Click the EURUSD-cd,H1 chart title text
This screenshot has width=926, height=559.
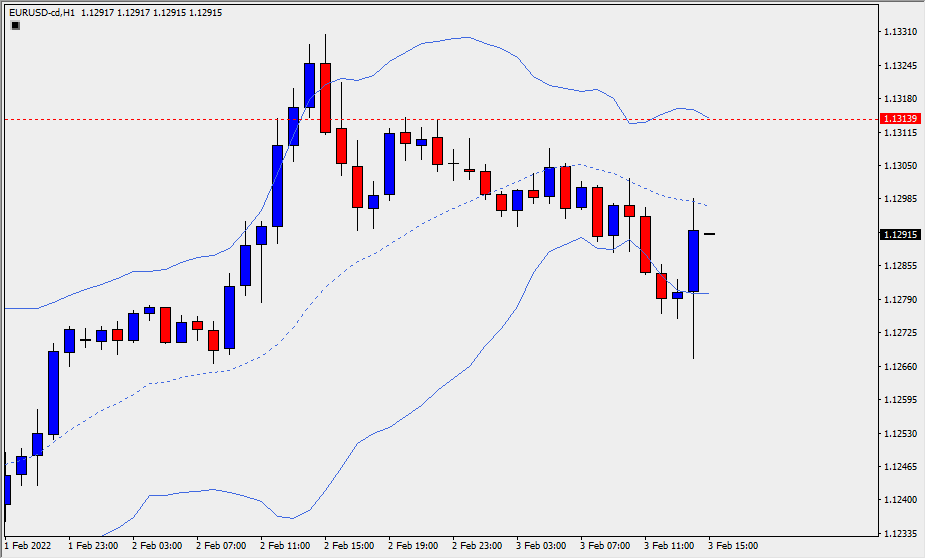(40, 12)
